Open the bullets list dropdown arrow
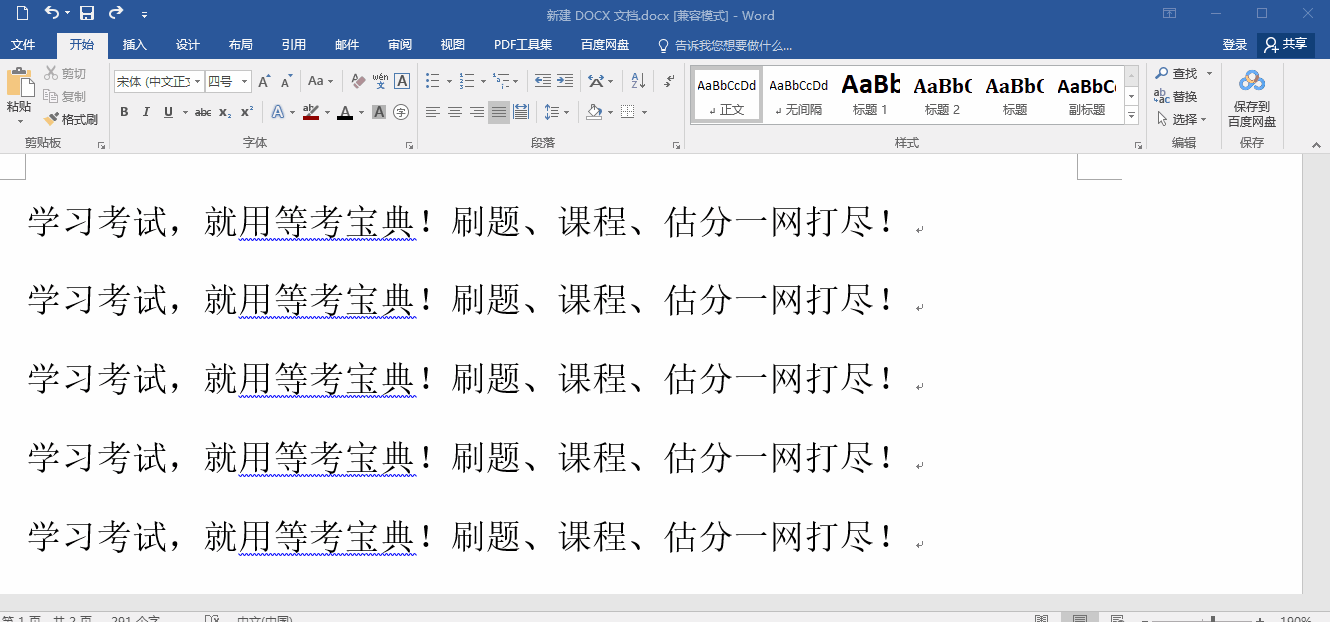This screenshot has width=1330, height=622. (x=449, y=81)
